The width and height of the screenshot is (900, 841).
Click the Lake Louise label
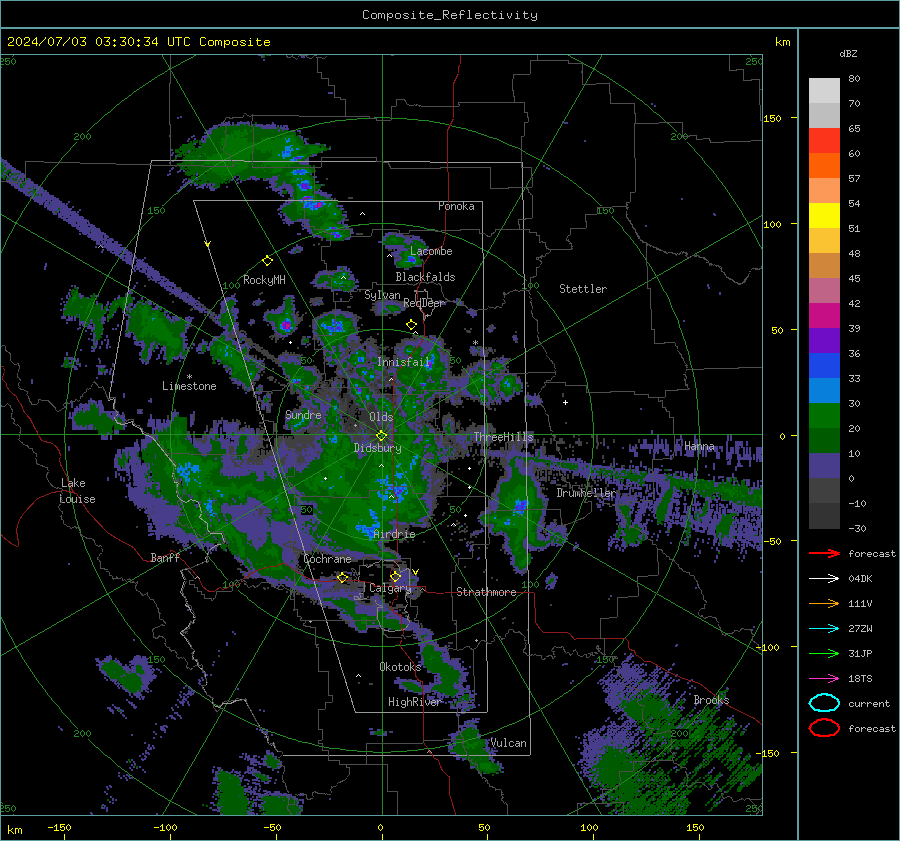coord(77,491)
